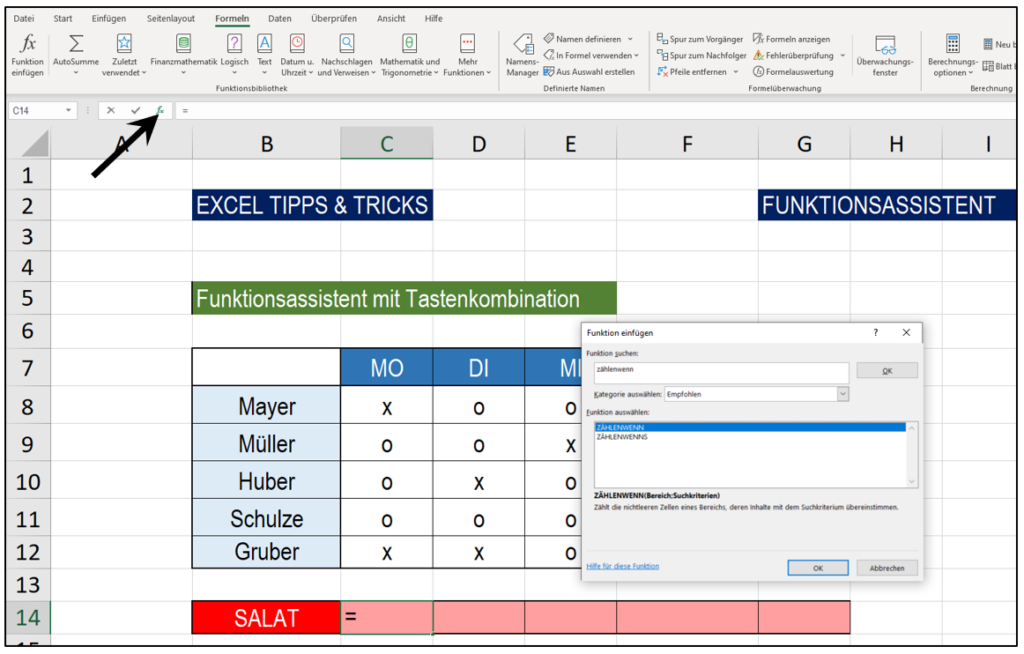The width and height of the screenshot is (1024, 654).
Task: Click Pfeile entfernen
Action: pyautogui.click(x=692, y=72)
